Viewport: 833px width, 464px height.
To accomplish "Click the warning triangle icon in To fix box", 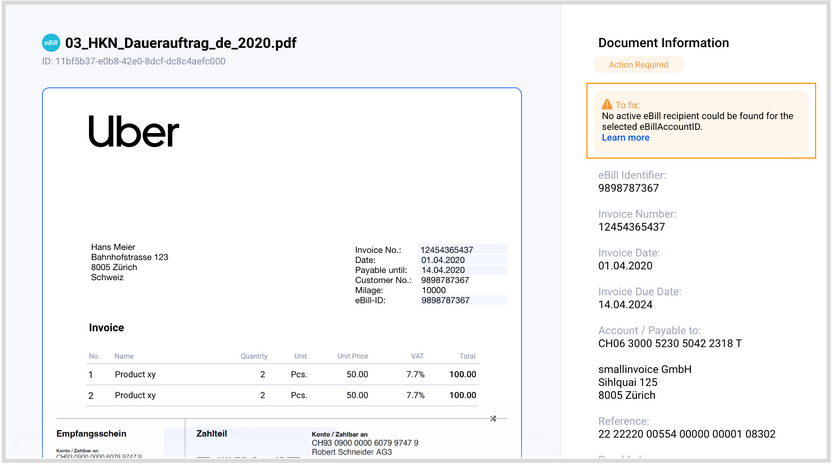I will [x=607, y=104].
